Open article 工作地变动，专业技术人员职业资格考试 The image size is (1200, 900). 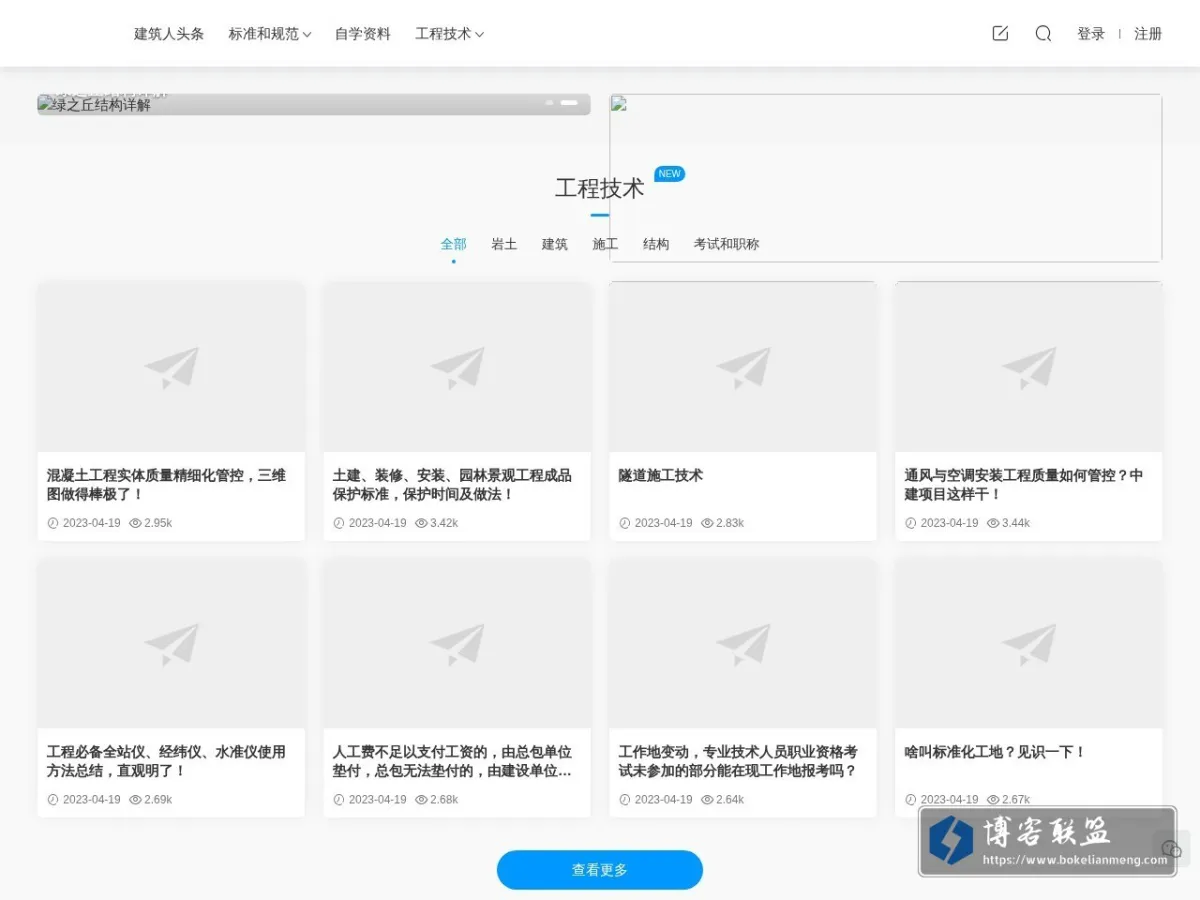(739, 761)
